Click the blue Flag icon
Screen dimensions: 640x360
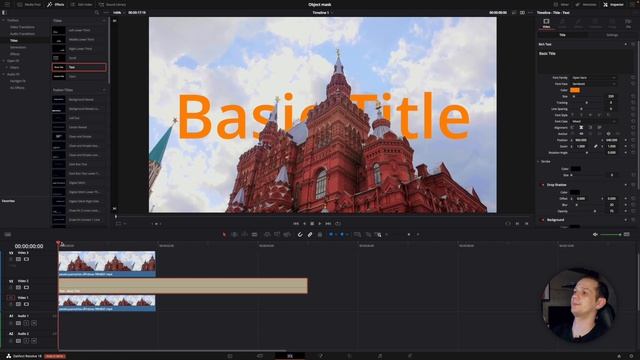[x=331, y=235]
